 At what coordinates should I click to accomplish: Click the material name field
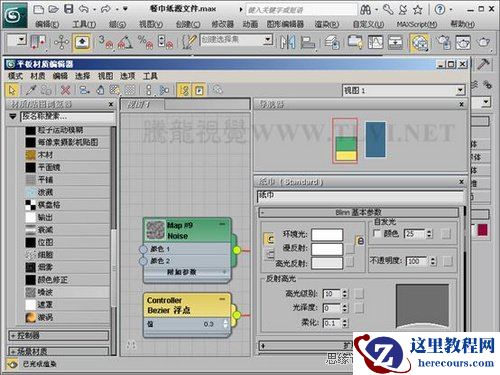click(x=360, y=197)
